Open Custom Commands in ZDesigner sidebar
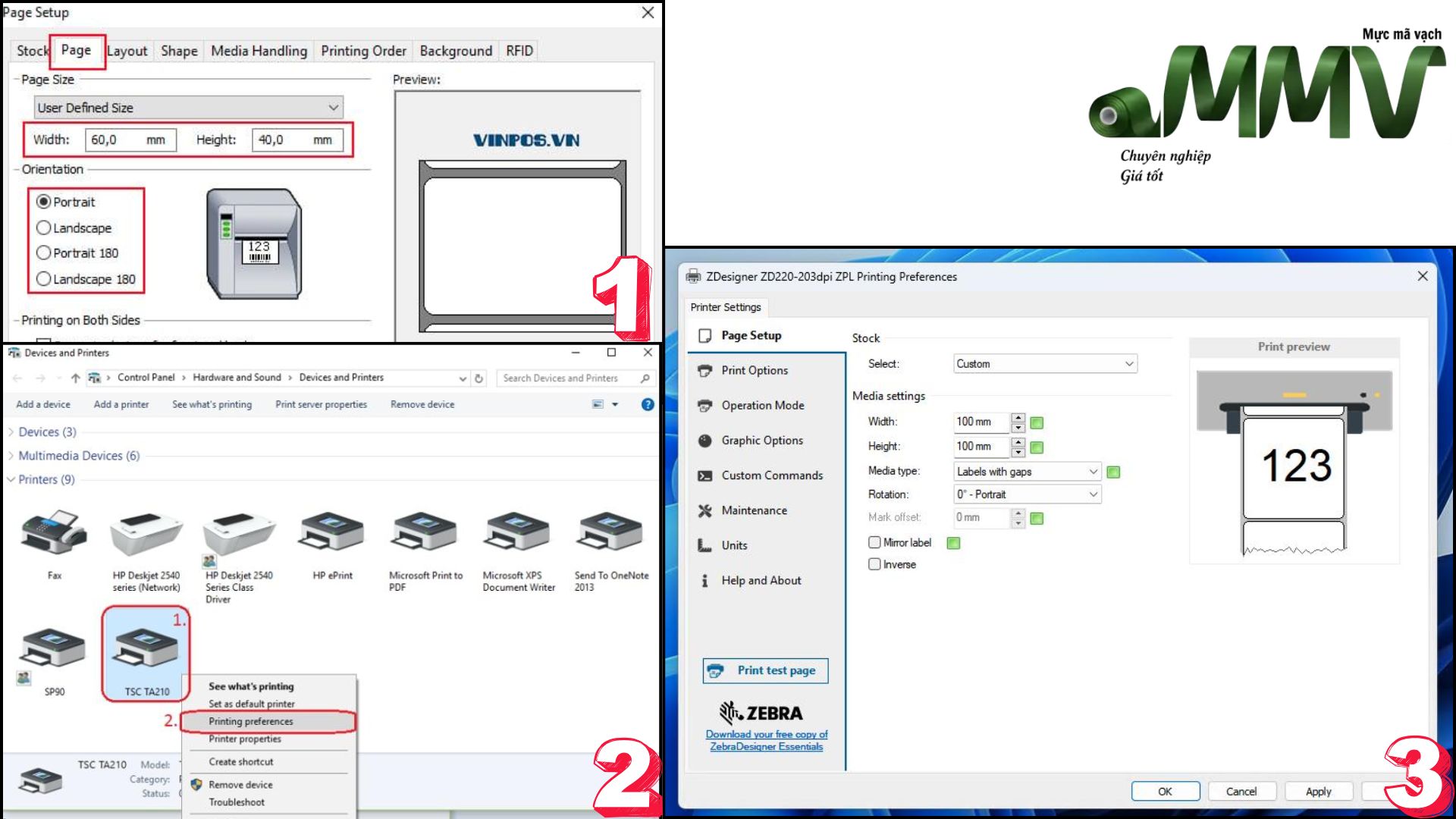This screenshot has width=1456, height=819. pyautogui.click(x=771, y=475)
